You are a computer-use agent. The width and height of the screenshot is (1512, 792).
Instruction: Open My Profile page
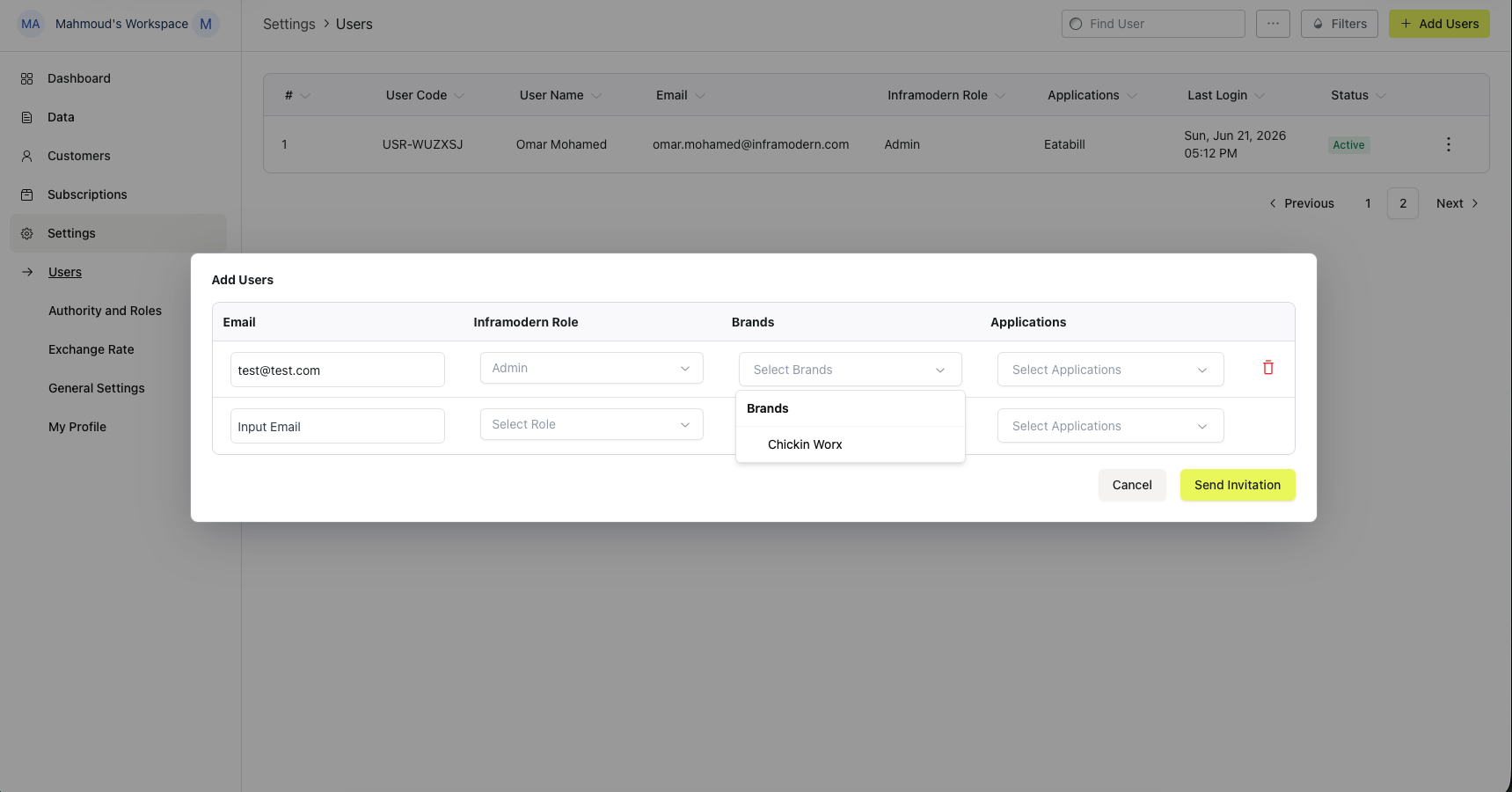point(77,427)
